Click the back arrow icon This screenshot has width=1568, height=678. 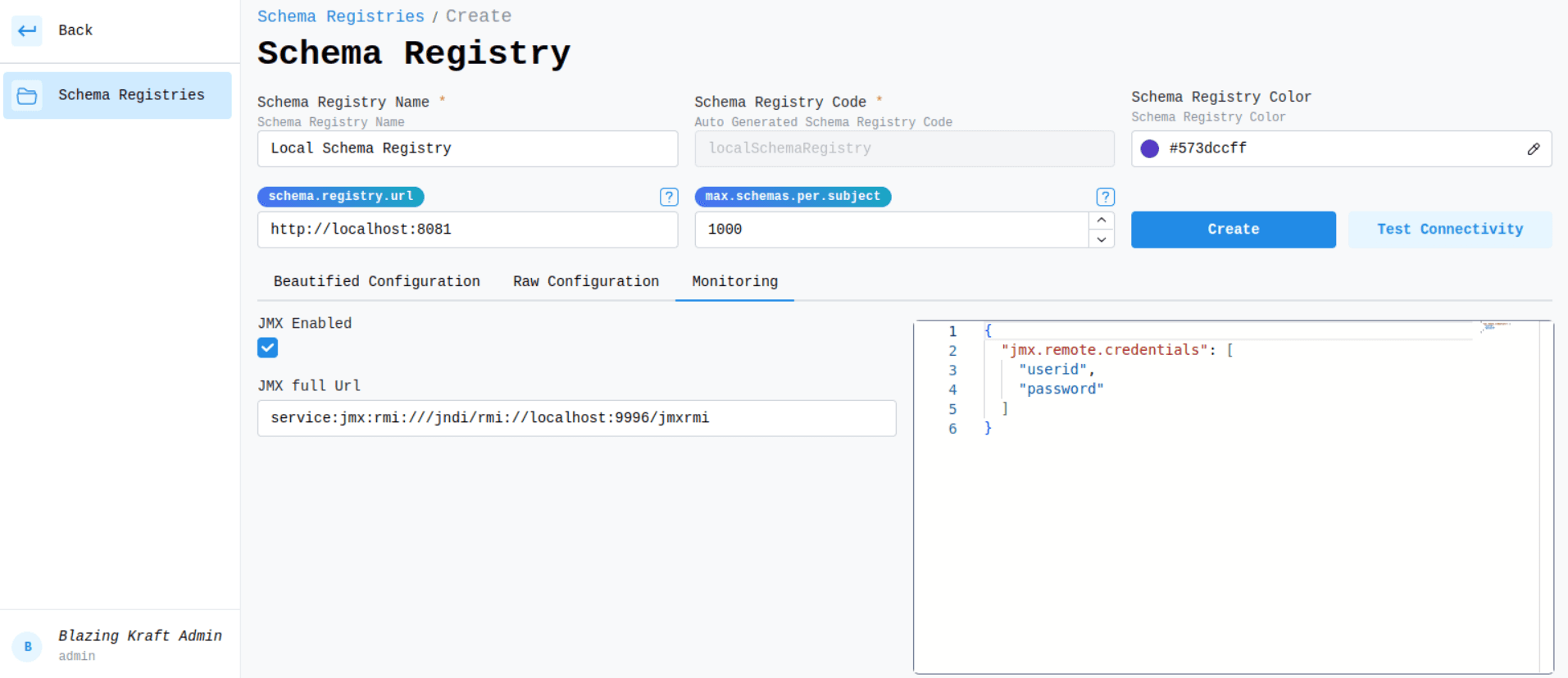coord(27,30)
